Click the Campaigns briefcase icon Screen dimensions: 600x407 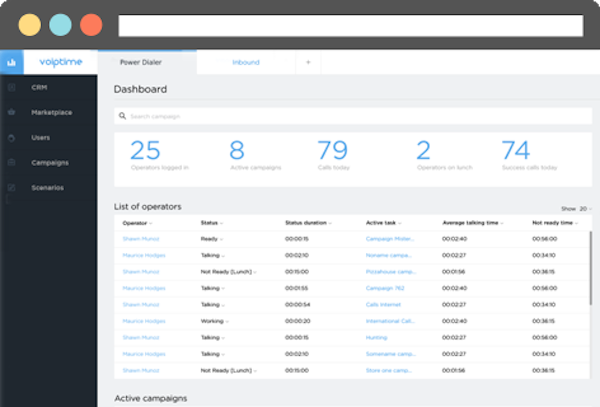[x=12, y=162]
